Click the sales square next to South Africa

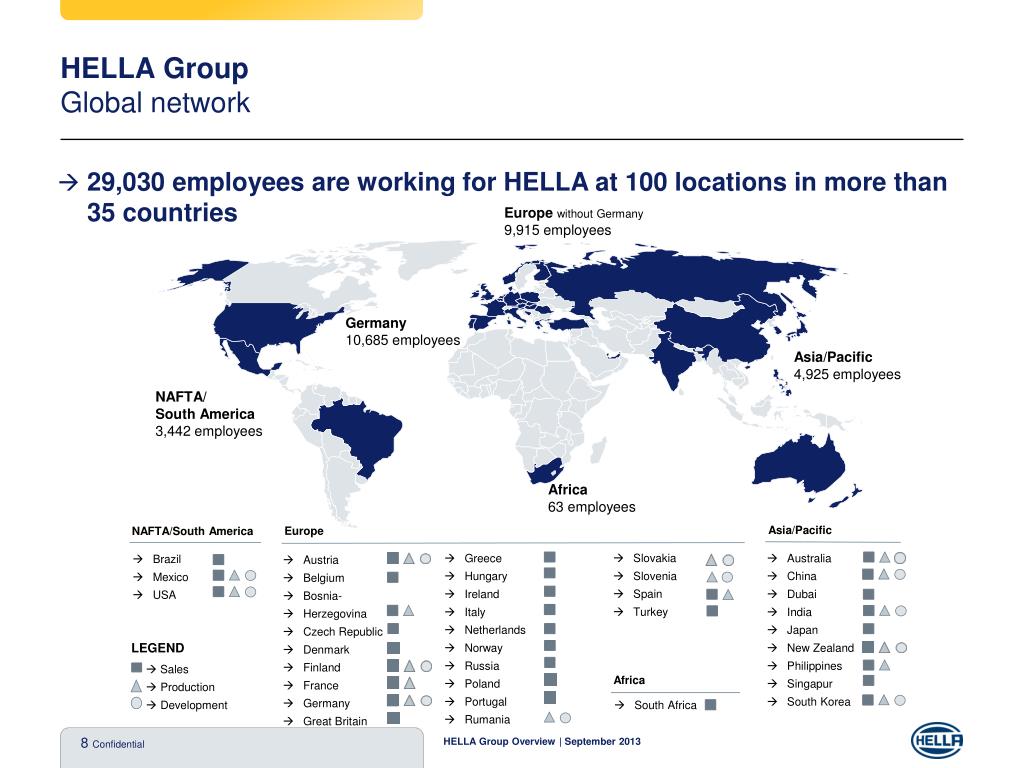pos(711,705)
